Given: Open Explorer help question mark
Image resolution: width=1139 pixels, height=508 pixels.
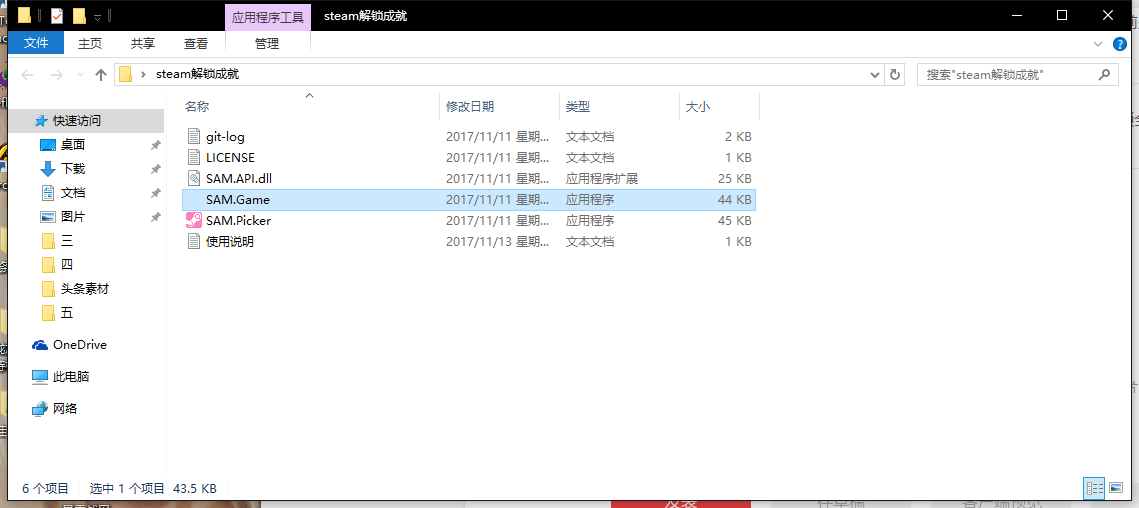Looking at the screenshot, I should [1120, 44].
